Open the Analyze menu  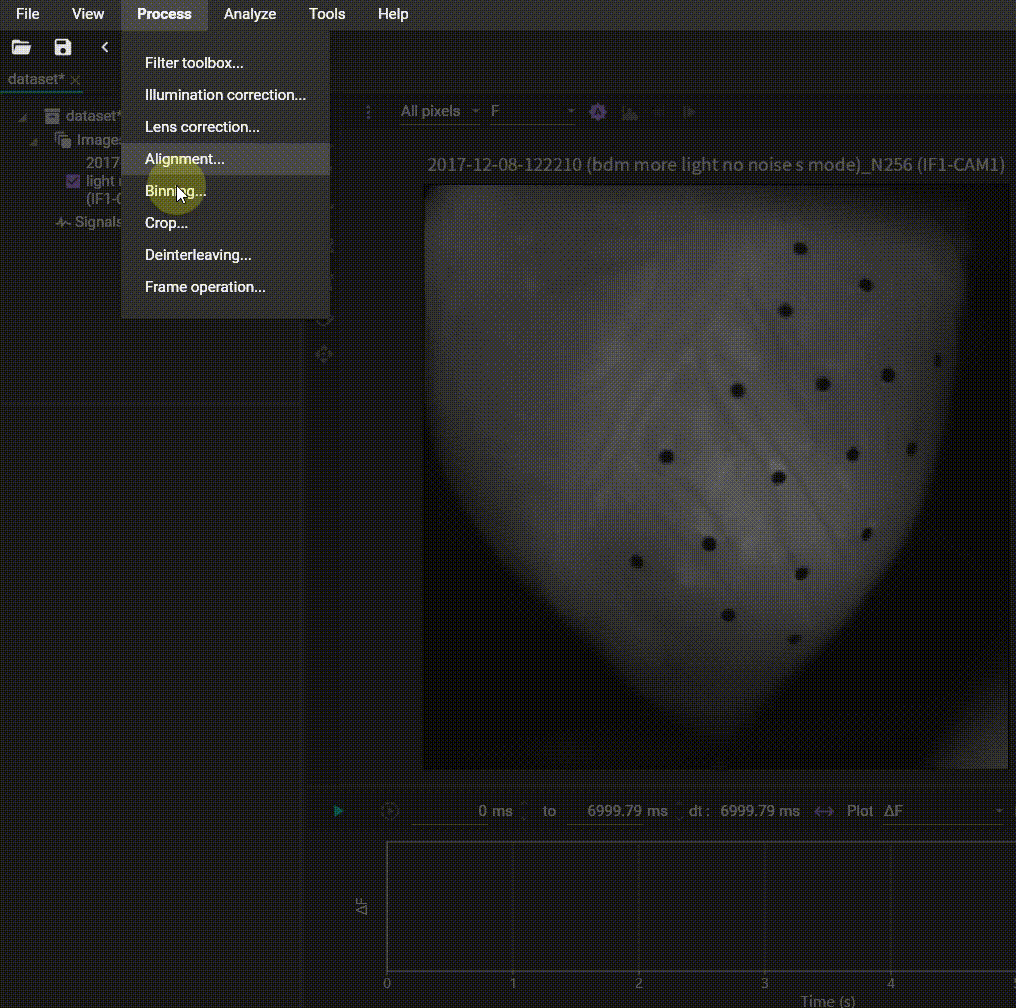(x=250, y=14)
